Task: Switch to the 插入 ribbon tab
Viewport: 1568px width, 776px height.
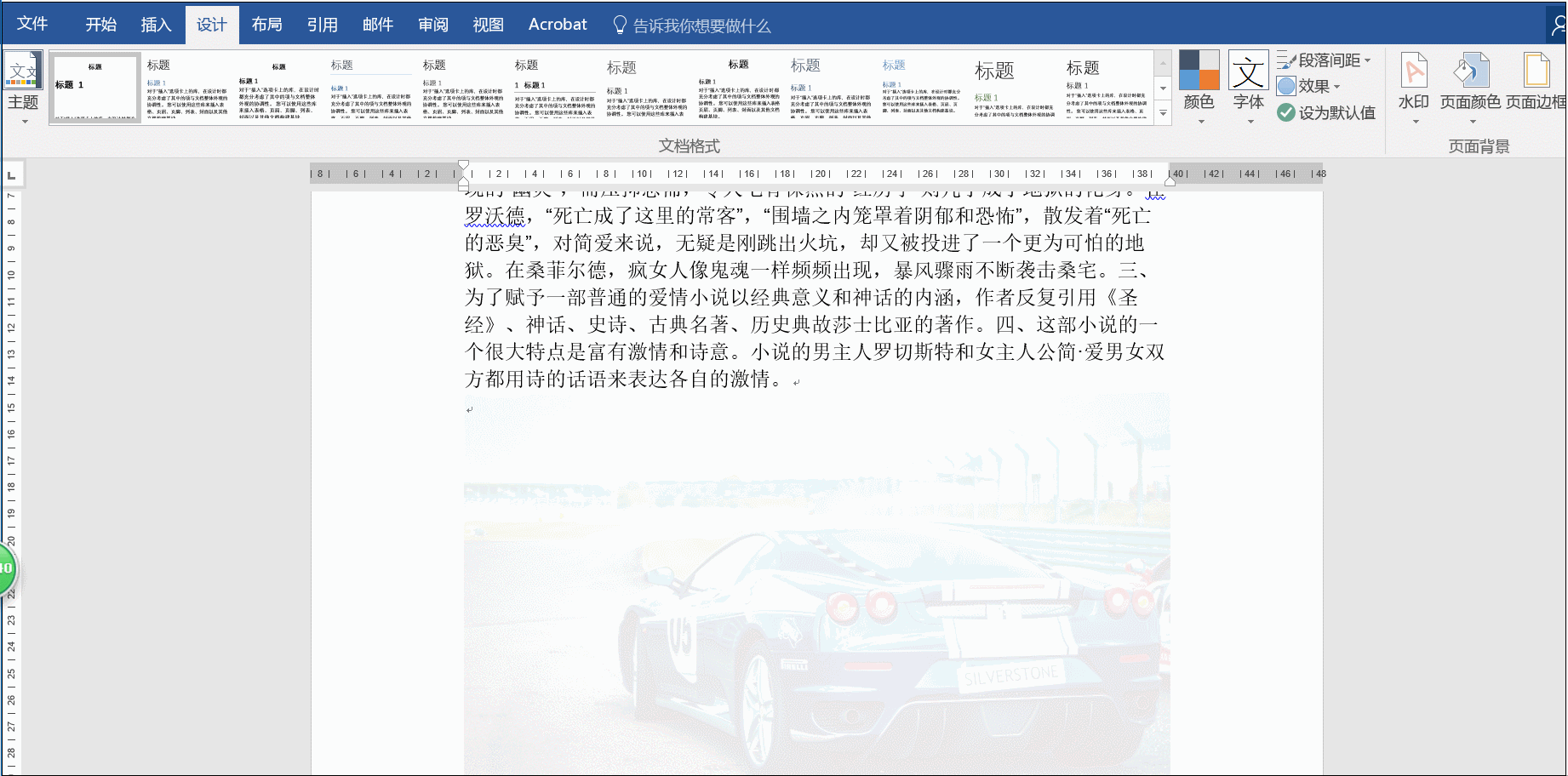Action: click(x=156, y=25)
